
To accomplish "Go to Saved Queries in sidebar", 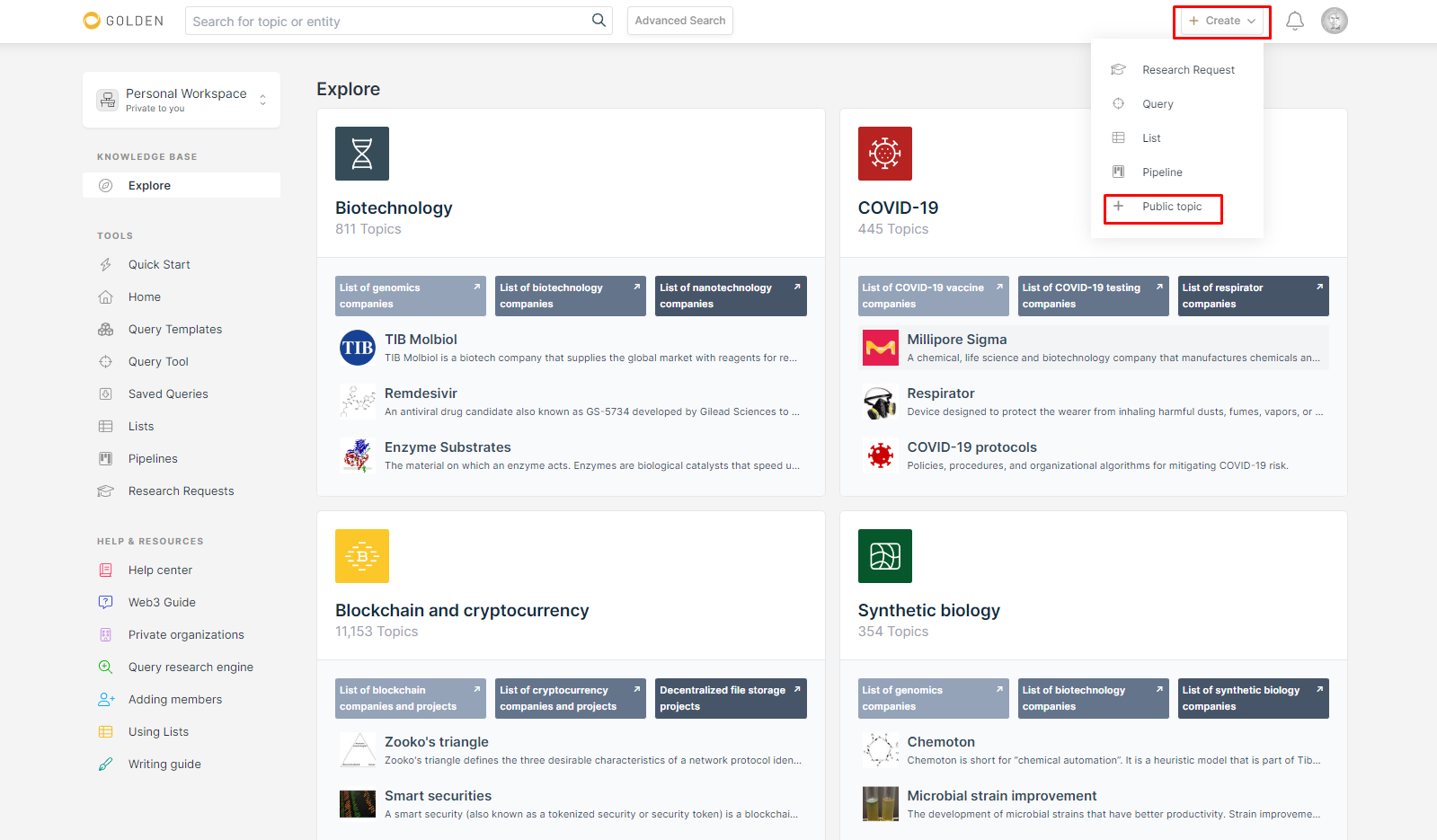I will (x=168, y=394).
